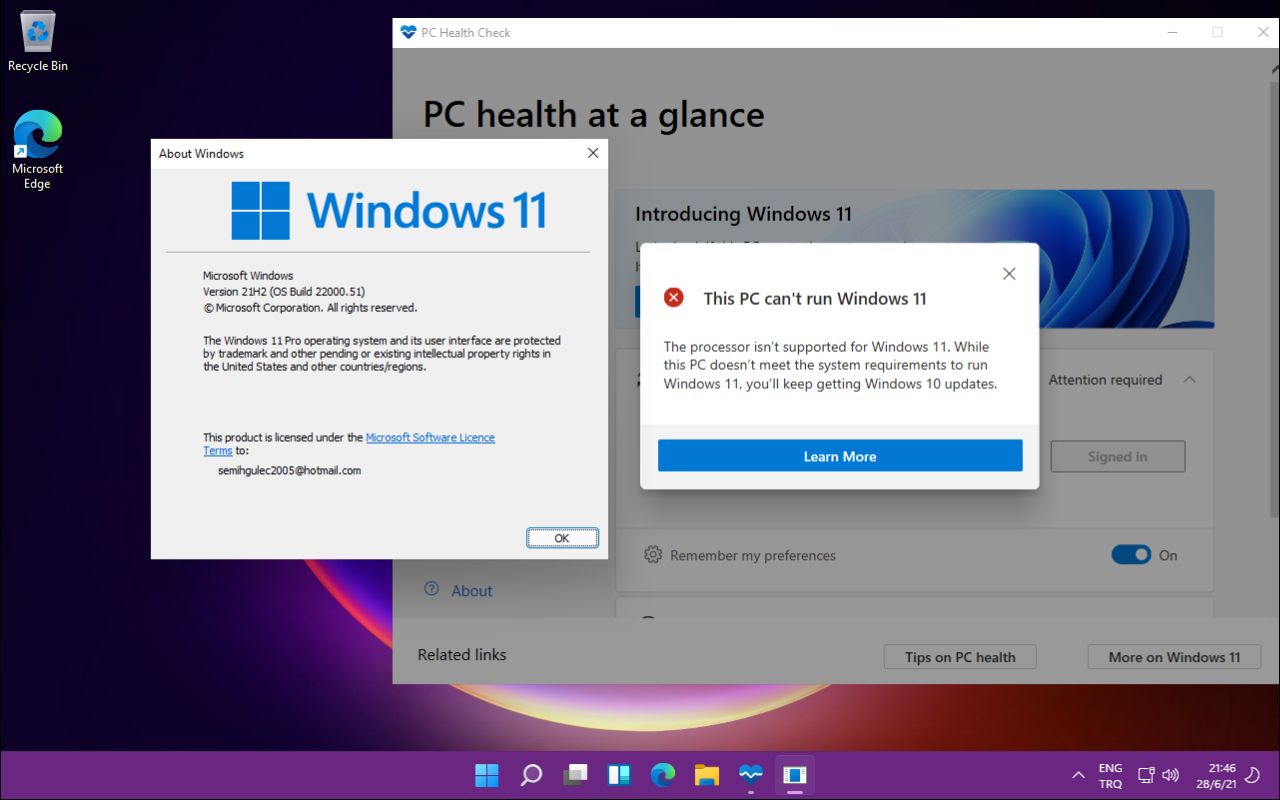The height and width of the screenshot is (800, 1280).
Task: Close the PC Health Check window
Action: (x=1261, y=32)
